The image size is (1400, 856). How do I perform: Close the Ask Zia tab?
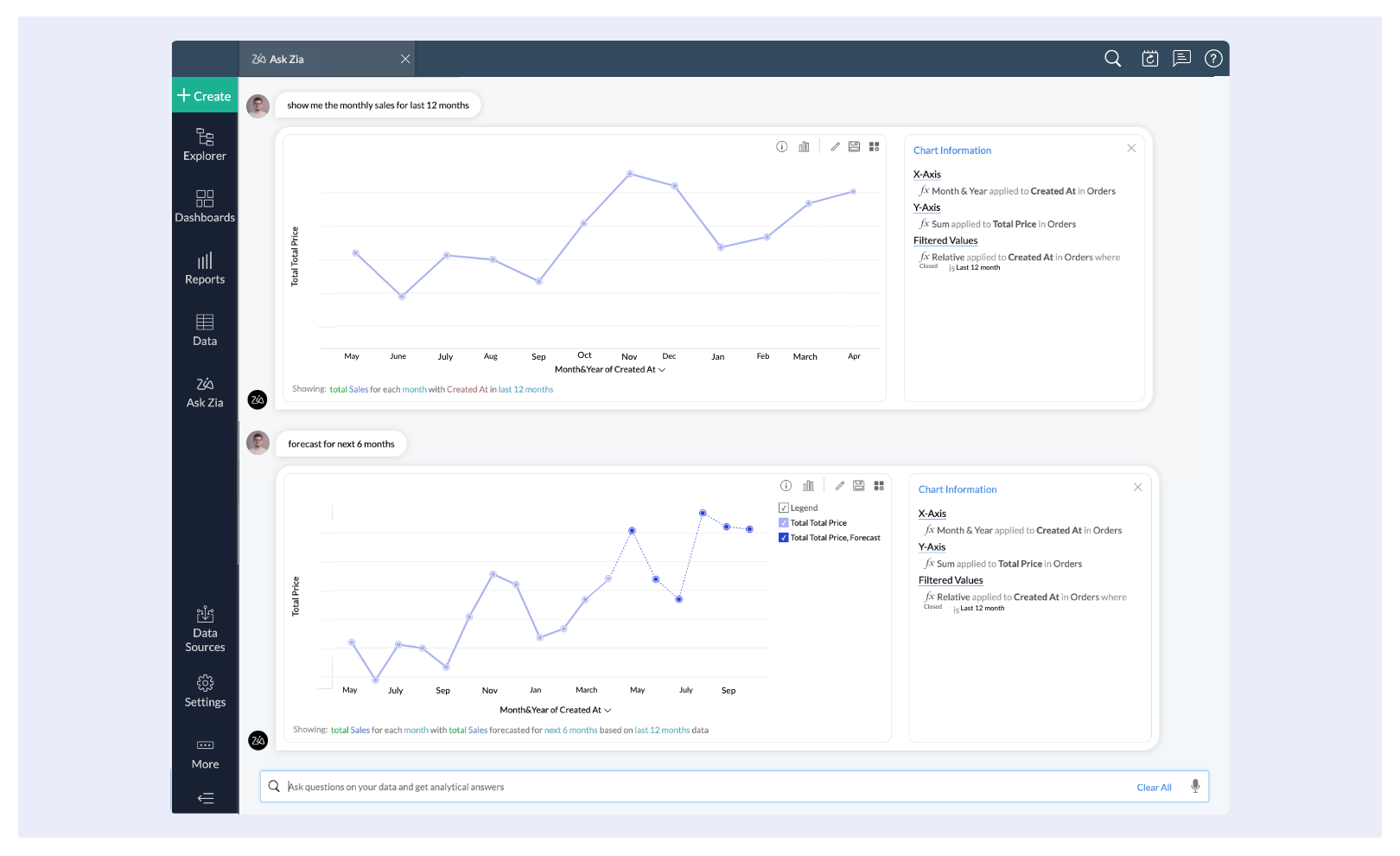tap(405, 59)
